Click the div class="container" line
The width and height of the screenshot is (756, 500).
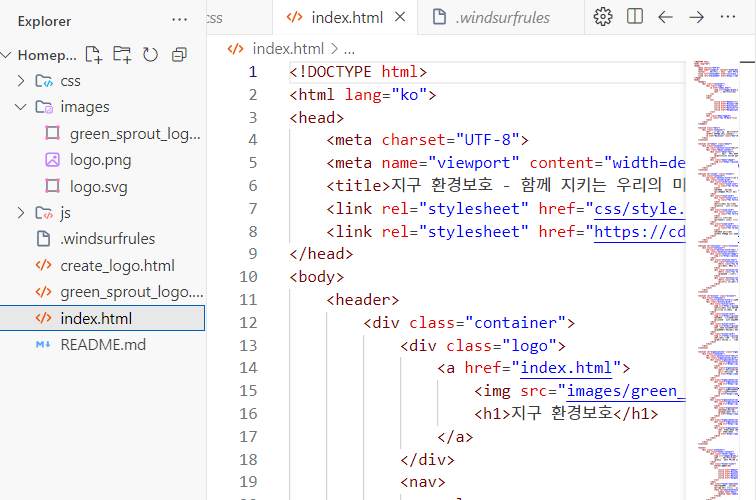click(469, 323)
